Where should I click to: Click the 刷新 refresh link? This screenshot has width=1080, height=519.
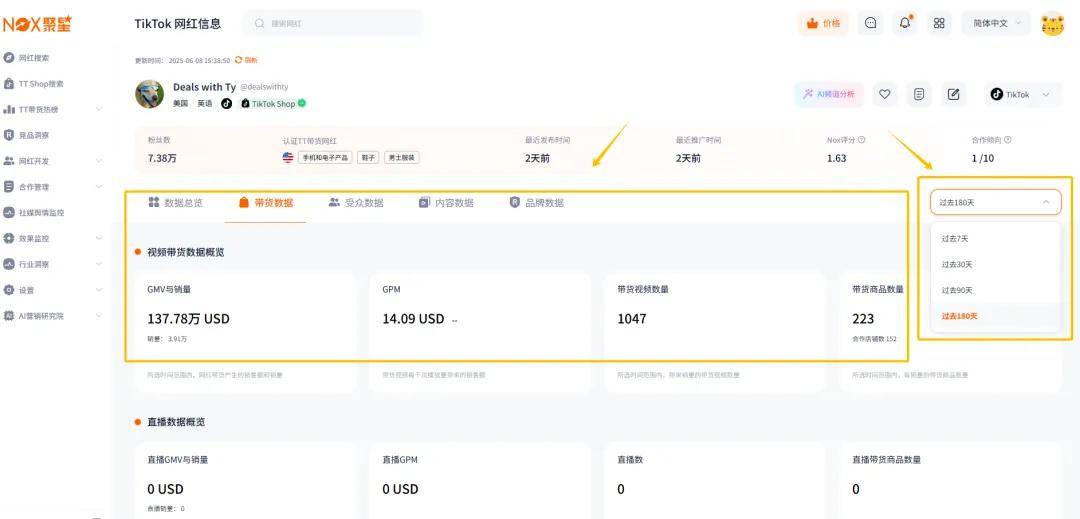tap(246, 60)
